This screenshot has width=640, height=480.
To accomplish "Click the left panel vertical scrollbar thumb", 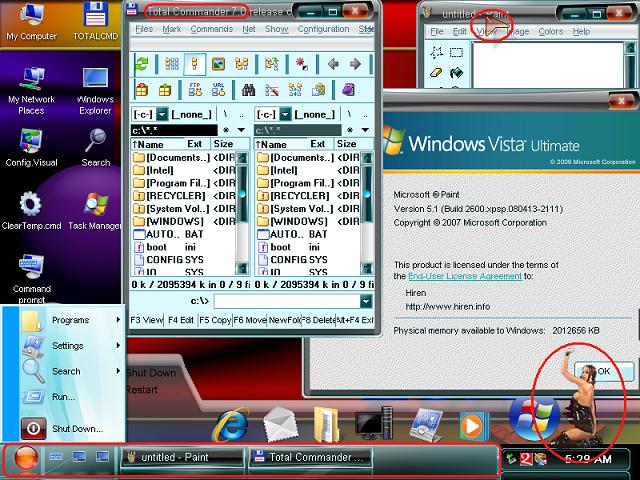I will (x=242, y=193).
